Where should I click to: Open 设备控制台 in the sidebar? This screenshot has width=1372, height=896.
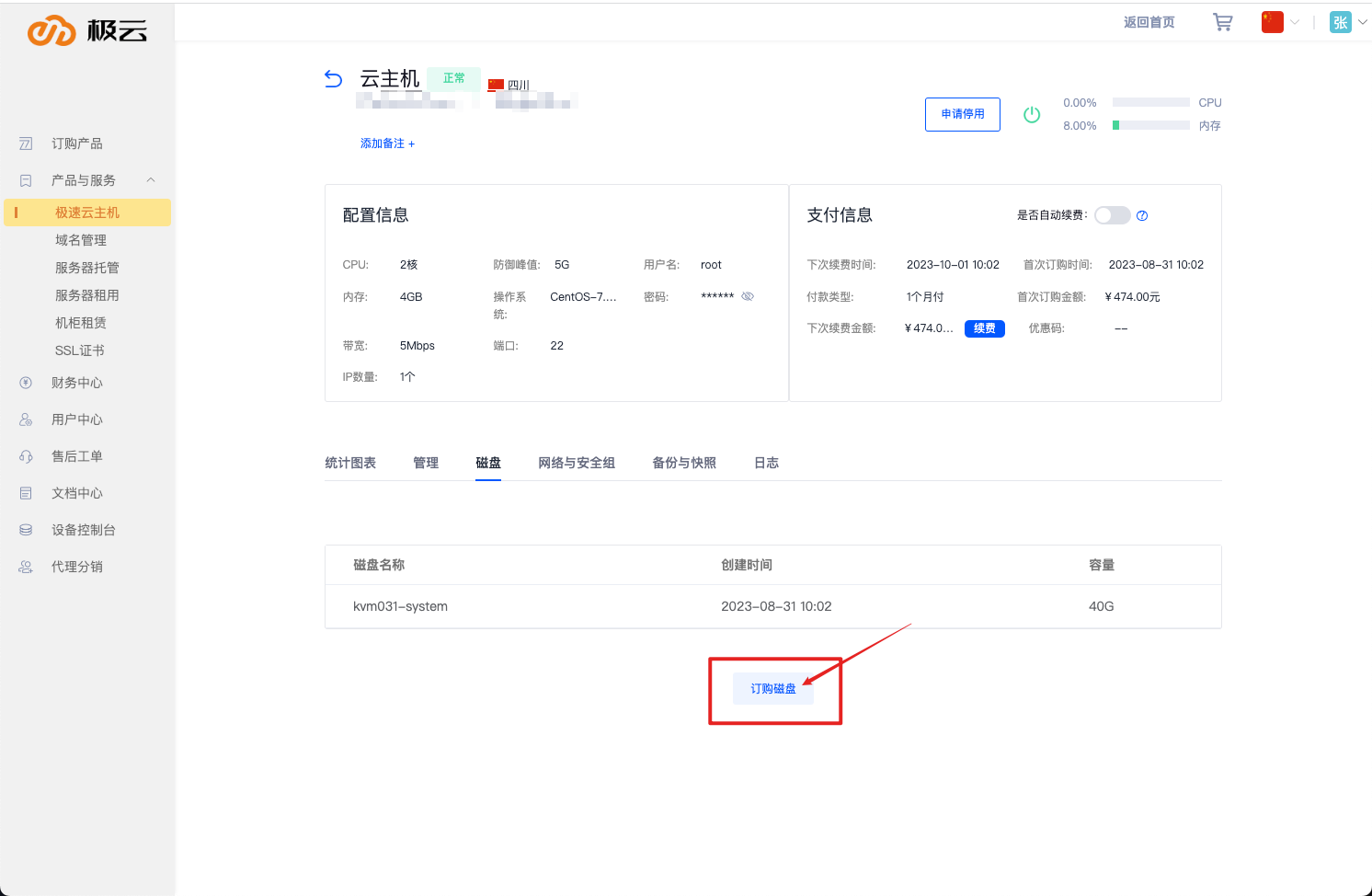(83, 530)
